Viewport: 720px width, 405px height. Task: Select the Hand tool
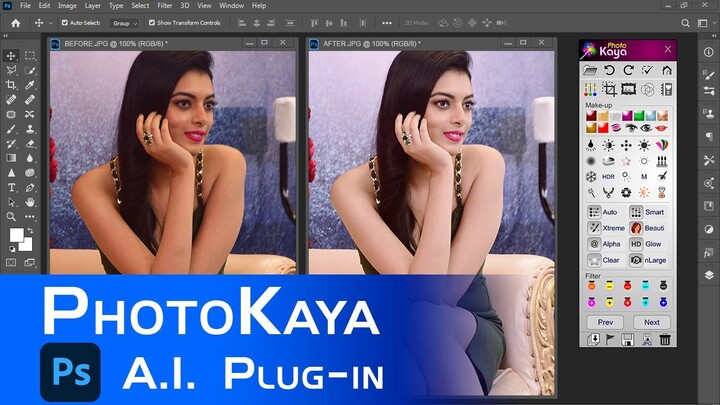(x=30, y=202)
